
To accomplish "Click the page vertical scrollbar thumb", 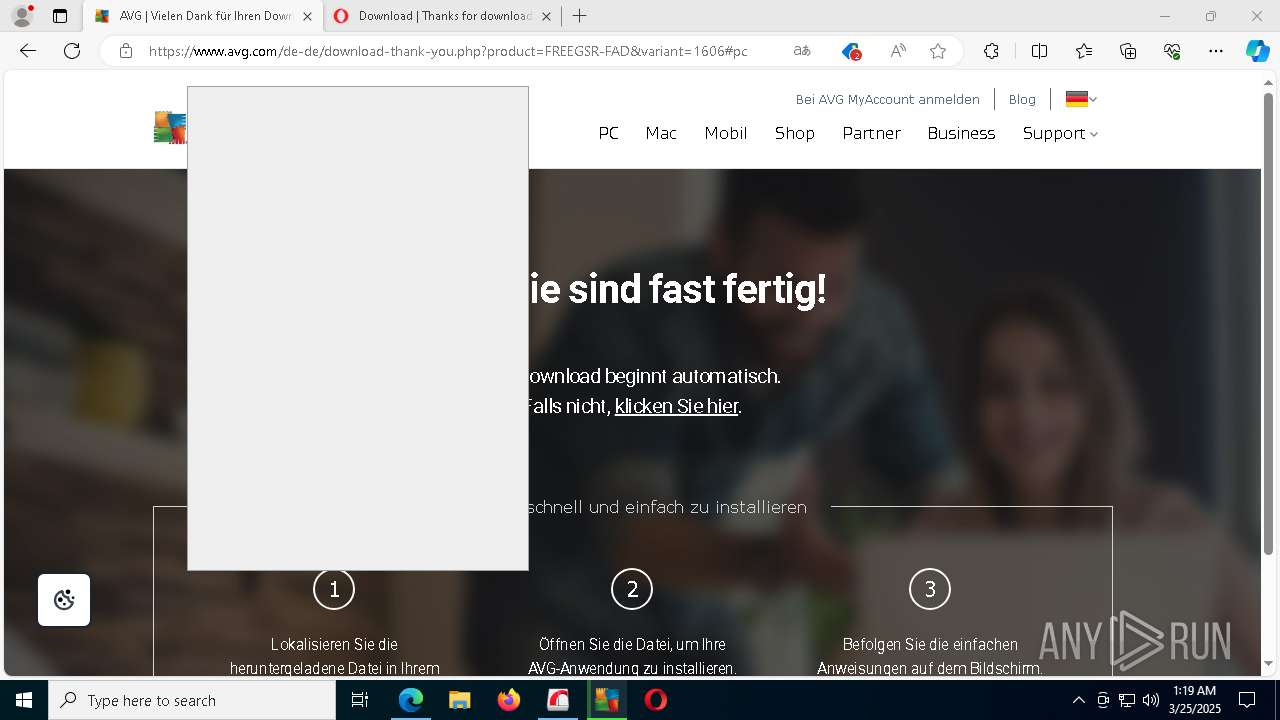I will (1268, 323).
